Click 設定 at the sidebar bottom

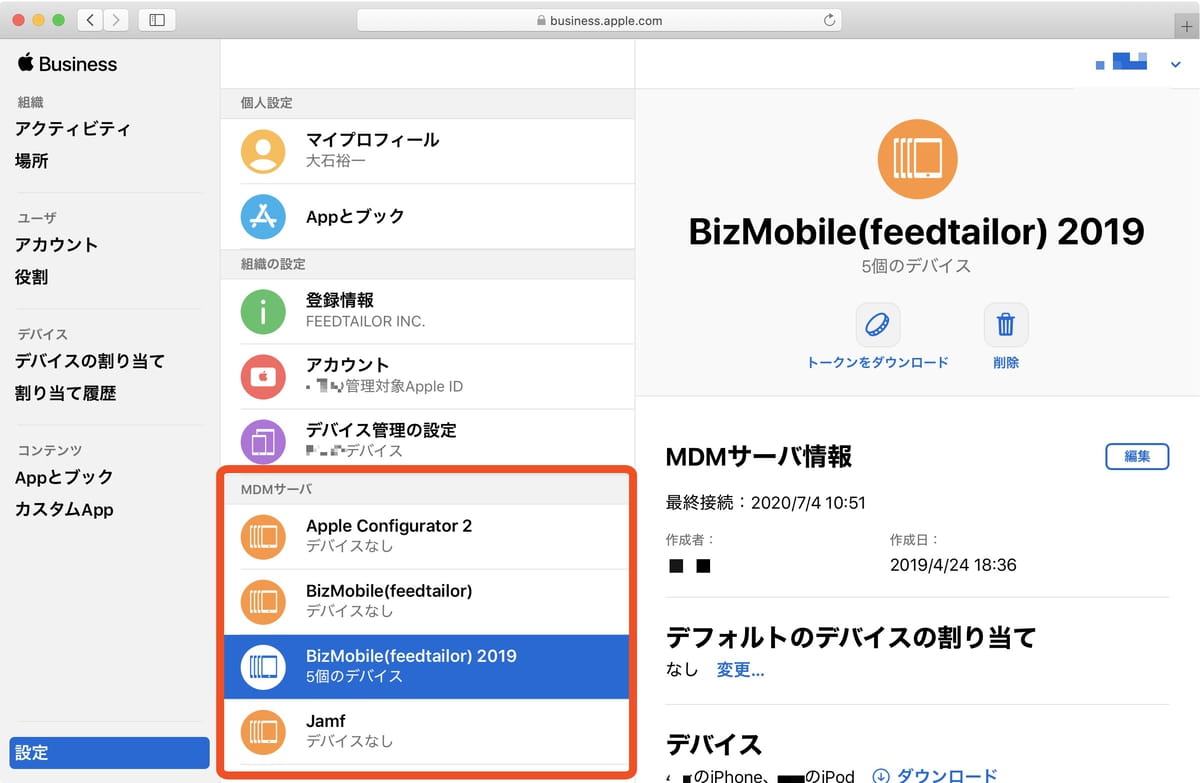click(109, 753)
